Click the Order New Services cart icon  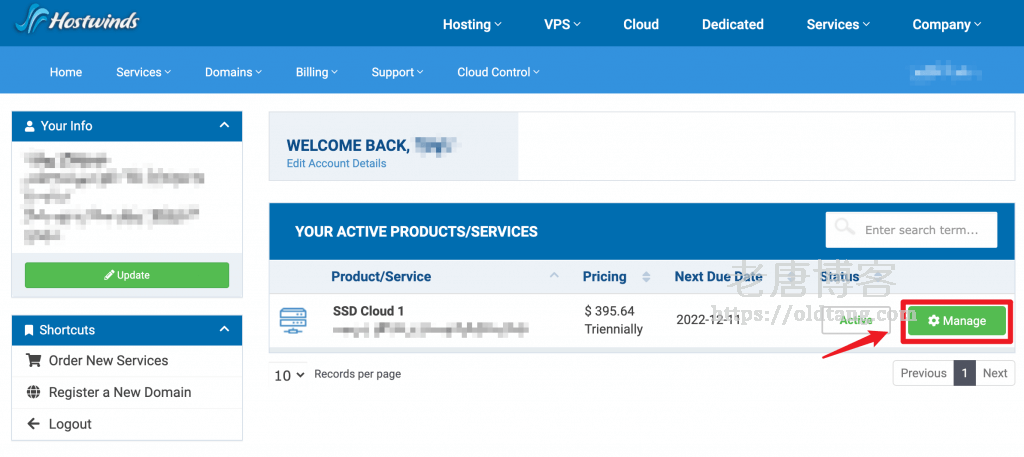[33, 360]
